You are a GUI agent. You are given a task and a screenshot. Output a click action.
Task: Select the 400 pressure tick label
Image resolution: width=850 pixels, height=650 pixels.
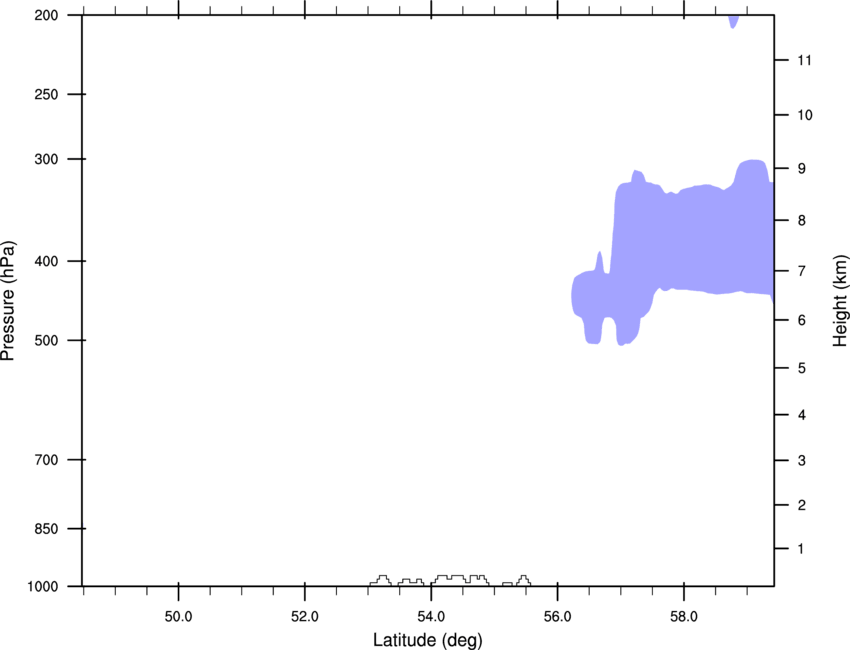46,261
